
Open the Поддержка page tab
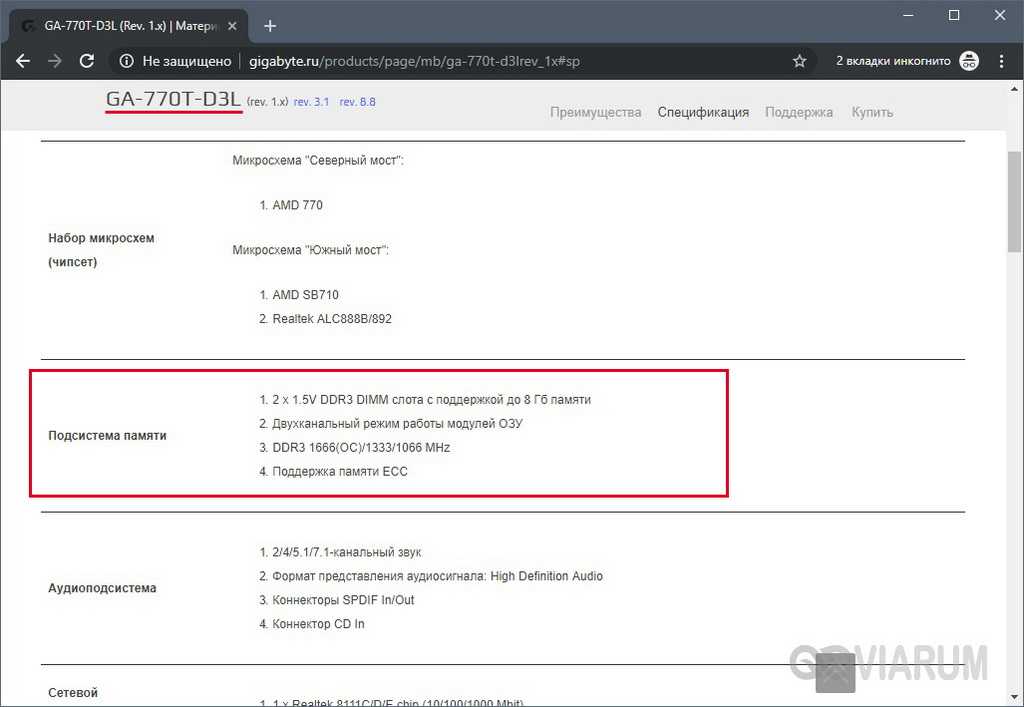click(798, 112)
